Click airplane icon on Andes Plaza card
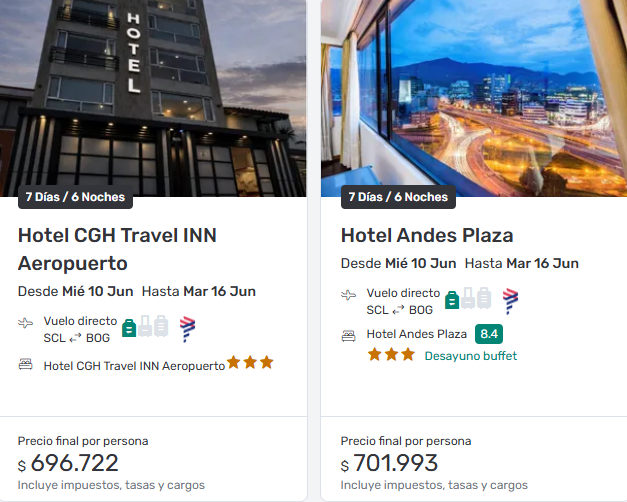The height and width of the screenshot is (502, 627). point(349,295)
